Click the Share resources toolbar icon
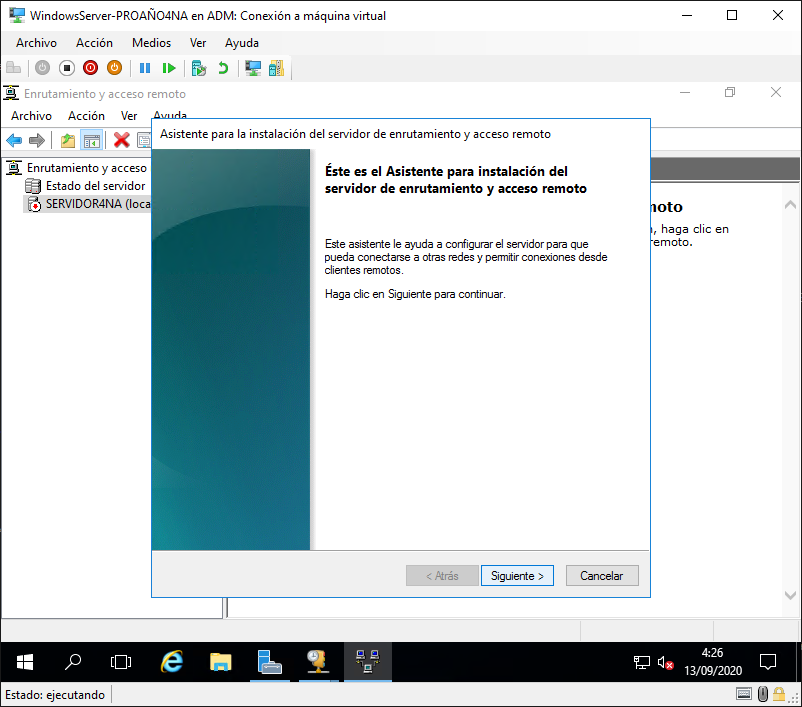802x707 pixels. pos(276,68)
